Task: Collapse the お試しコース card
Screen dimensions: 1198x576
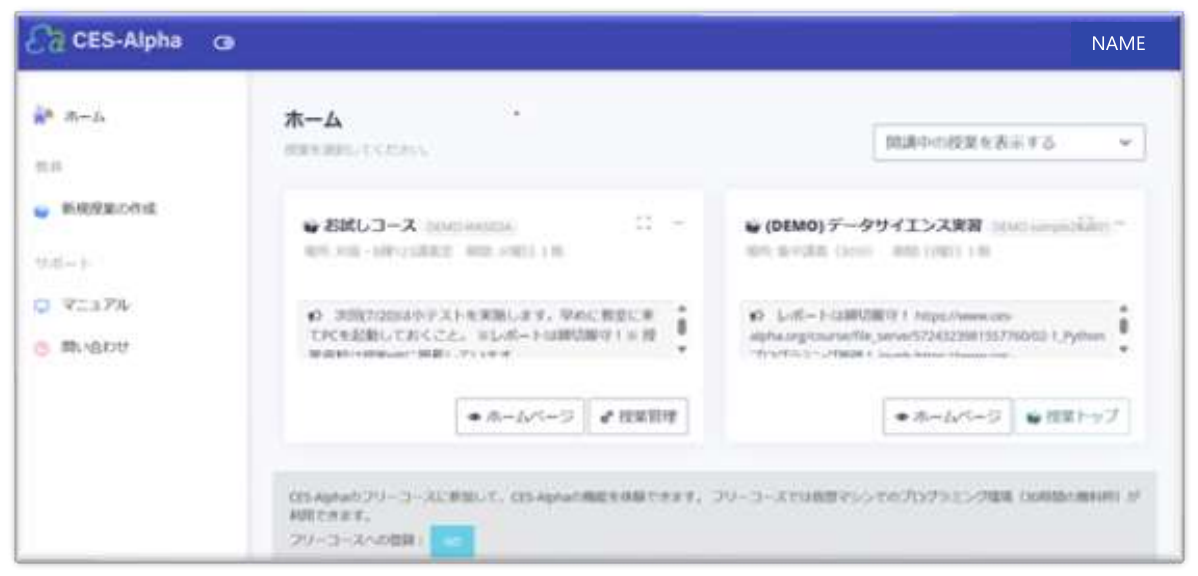Action: [678, 222]
